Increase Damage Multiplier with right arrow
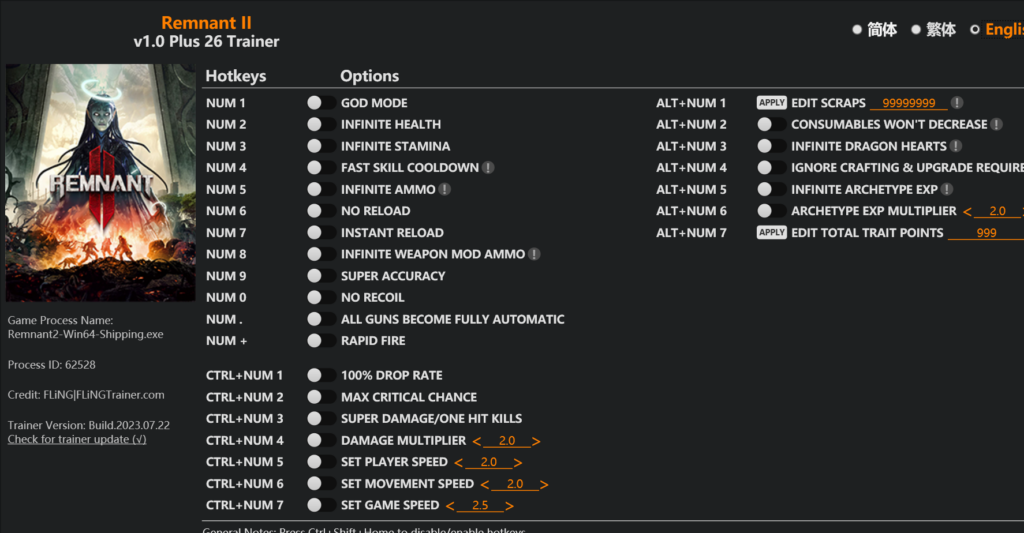The height and width of the screenshot is (533, 1024). pos(537,441)
